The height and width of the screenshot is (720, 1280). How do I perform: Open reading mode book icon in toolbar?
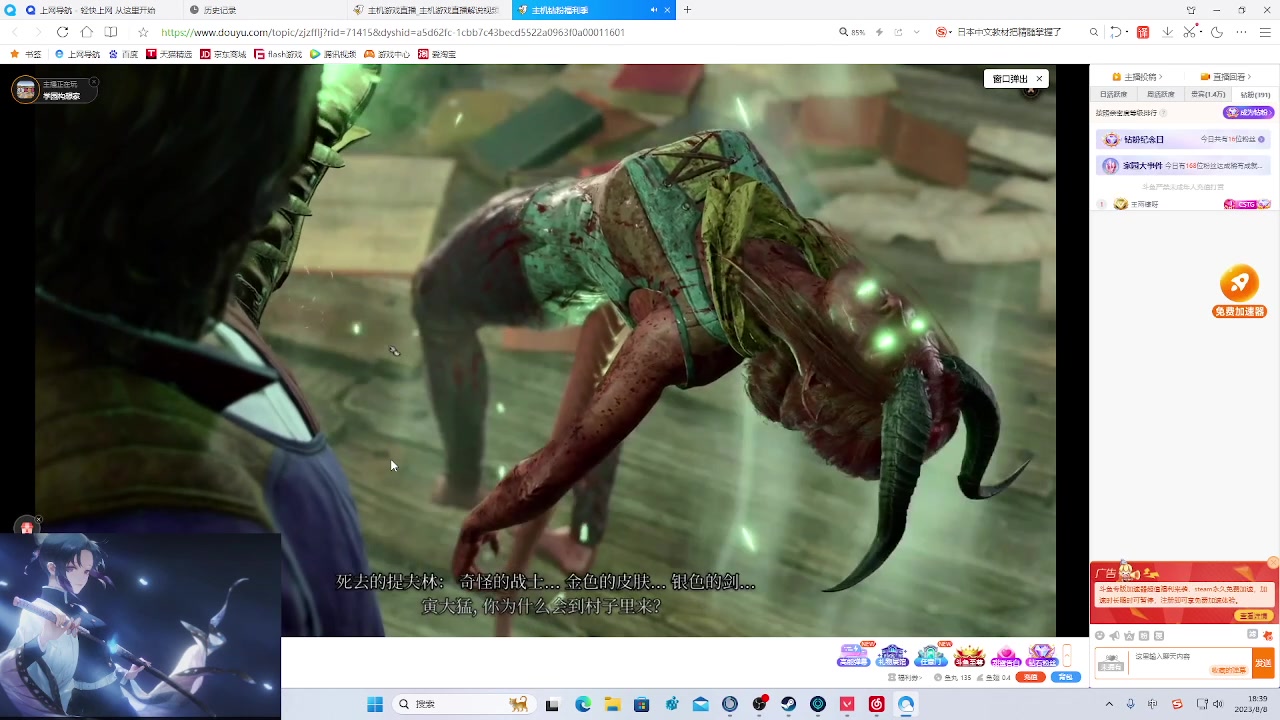tap(111, 32)
